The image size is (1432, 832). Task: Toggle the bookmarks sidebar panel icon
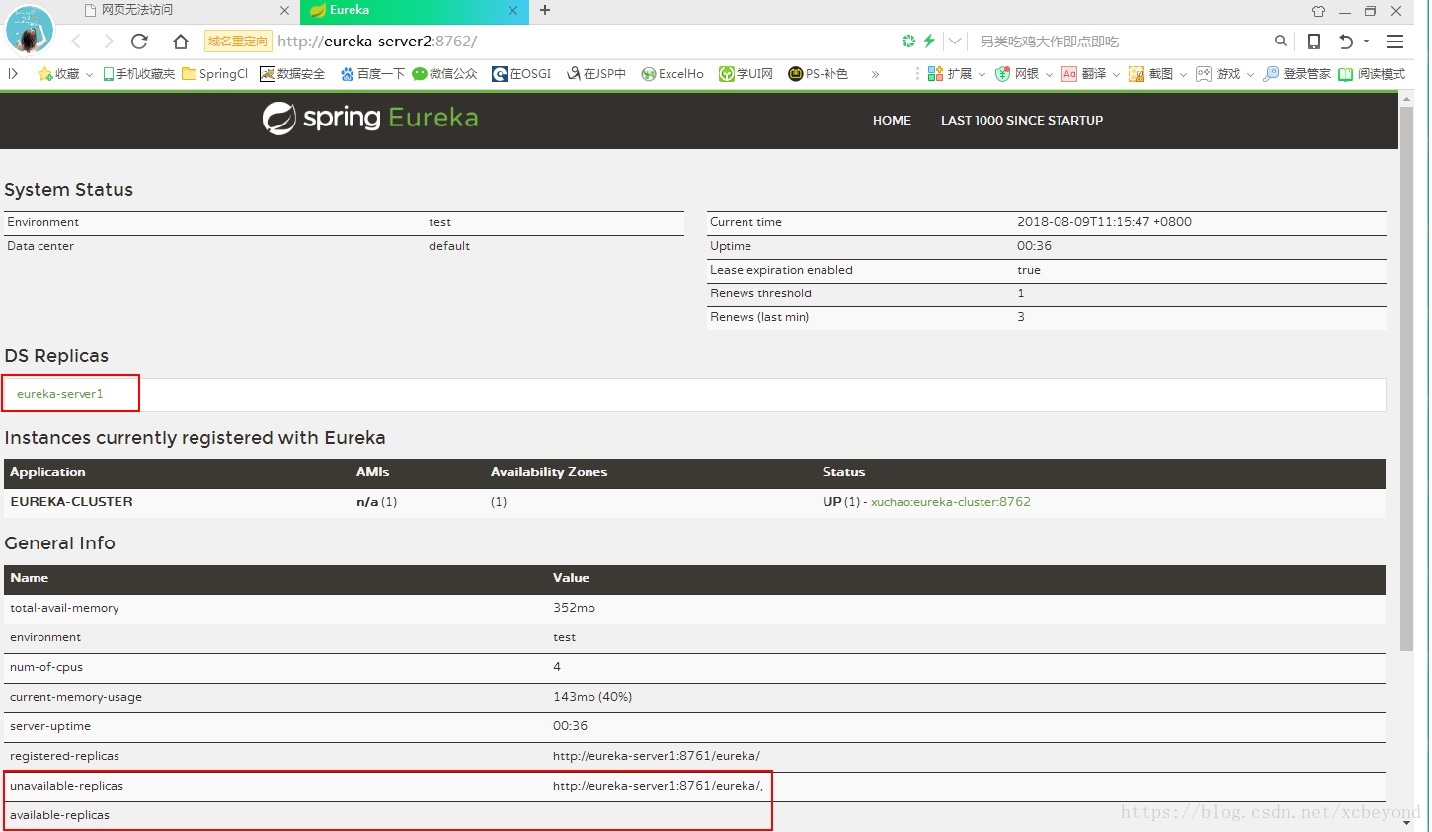(13, 73)
